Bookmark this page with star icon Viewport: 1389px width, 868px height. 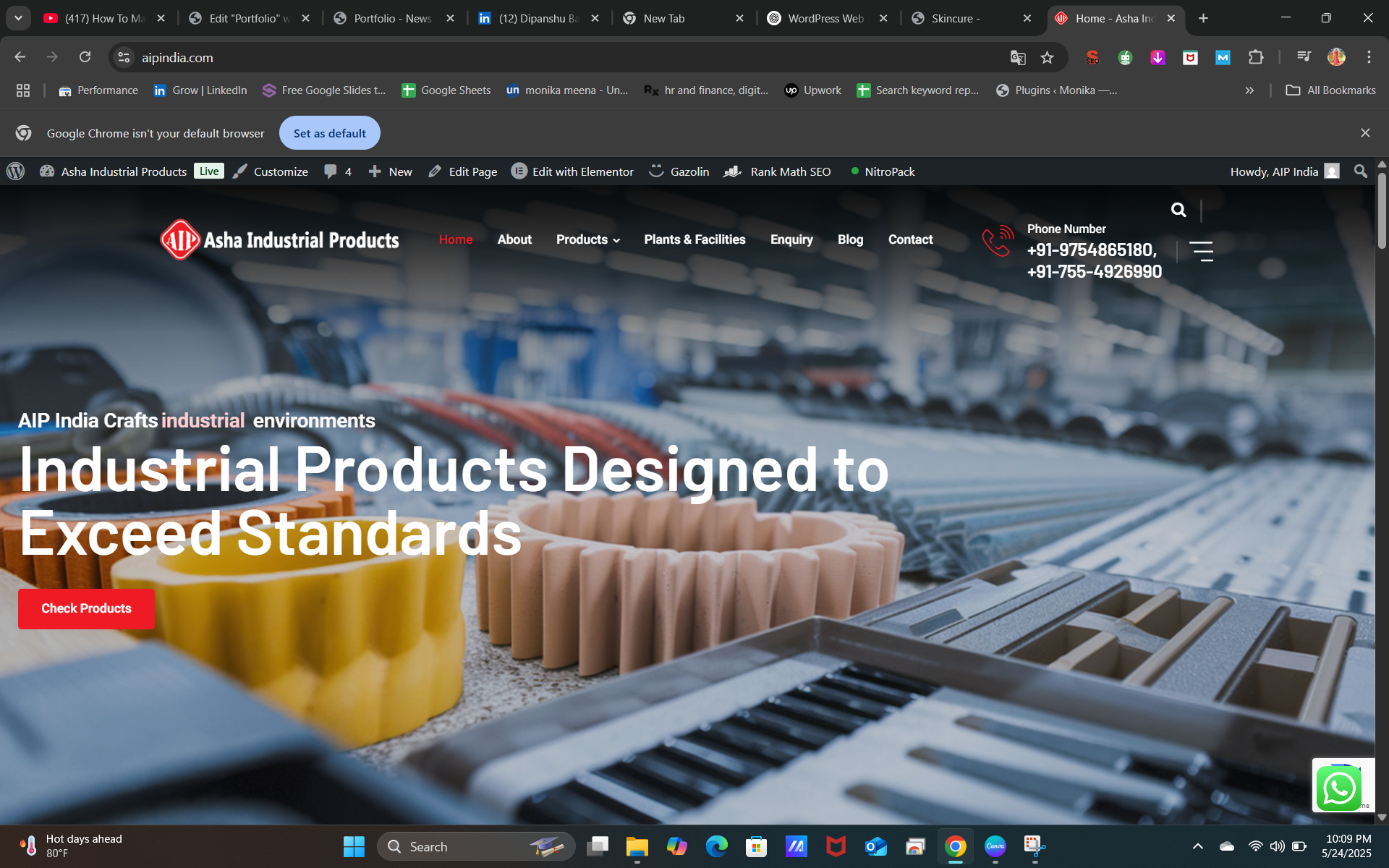click(x=1047, y=58)
